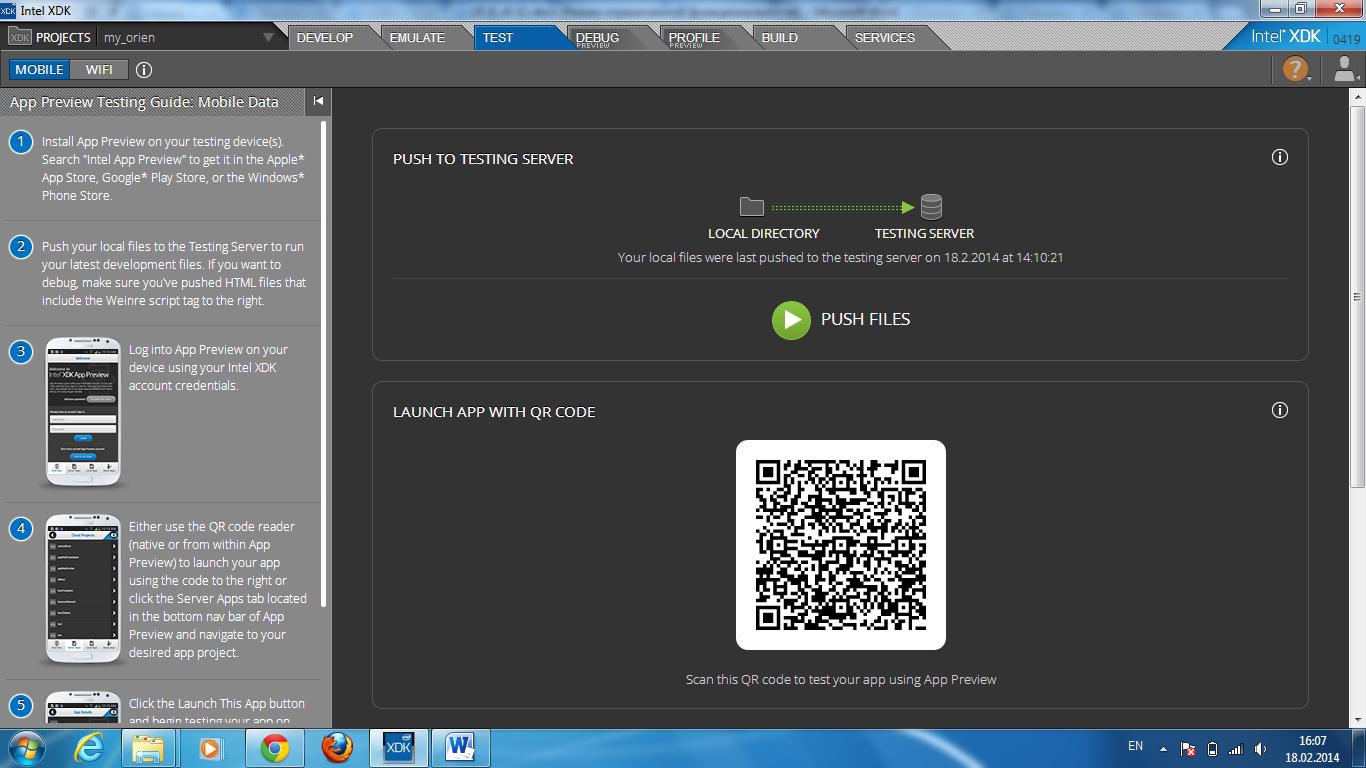
Task: Open the SERVICES tab
Action: point(885,37)
